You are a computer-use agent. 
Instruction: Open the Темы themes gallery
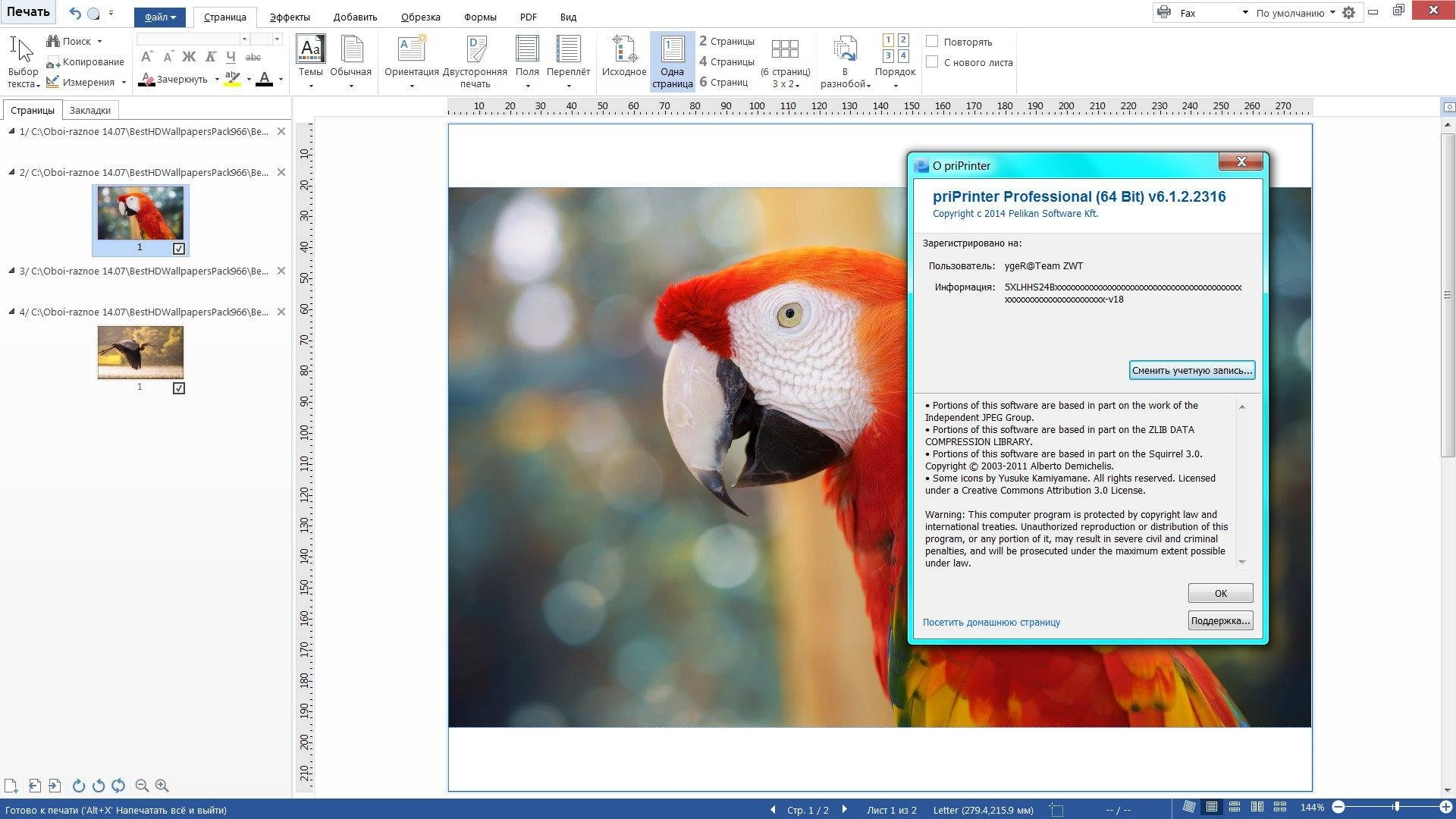pos(310,62)
